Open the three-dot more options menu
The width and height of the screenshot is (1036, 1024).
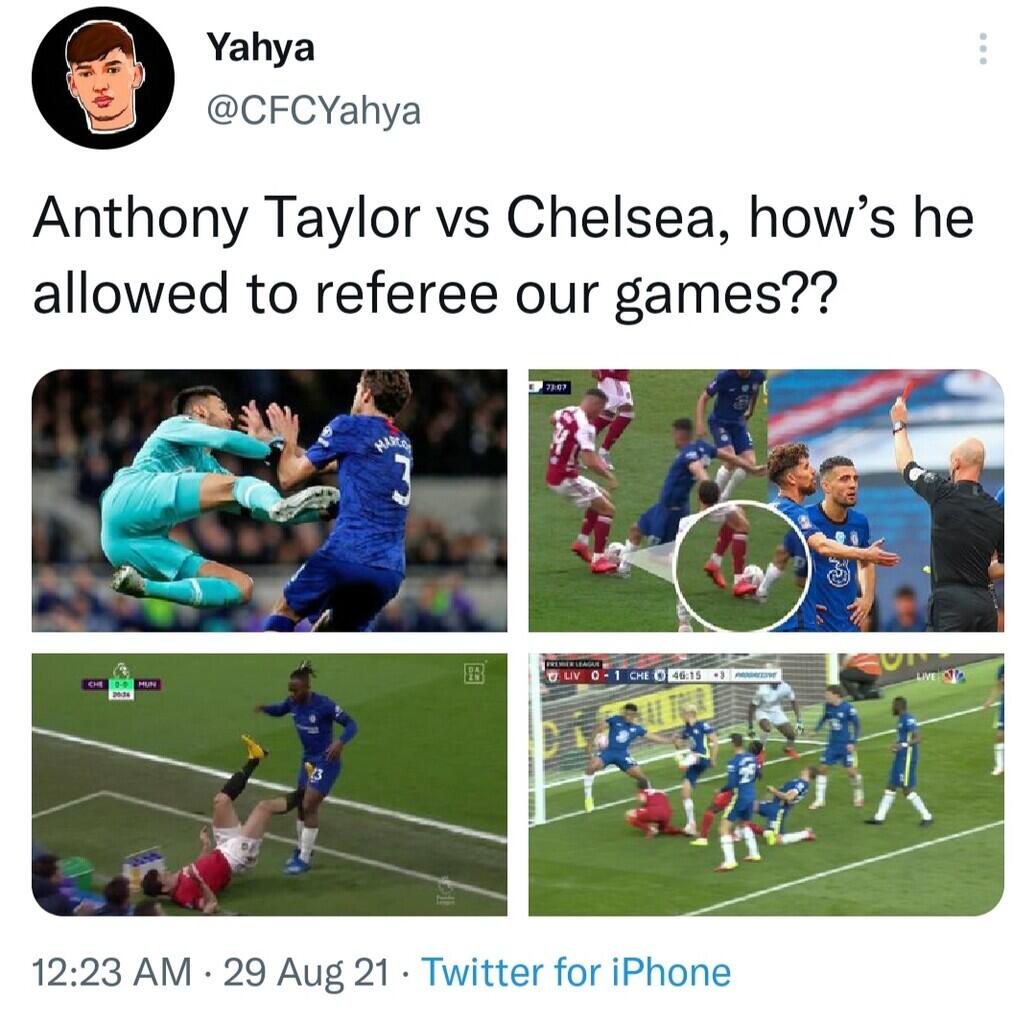coord(982,48)
